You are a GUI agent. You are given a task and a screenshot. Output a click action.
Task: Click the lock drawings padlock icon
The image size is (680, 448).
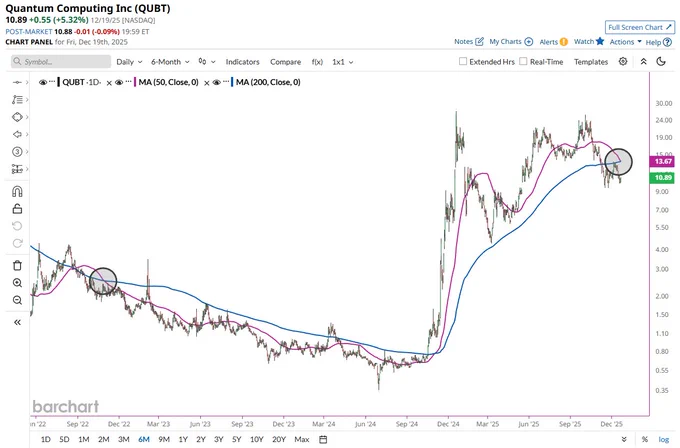click(17, 209)
